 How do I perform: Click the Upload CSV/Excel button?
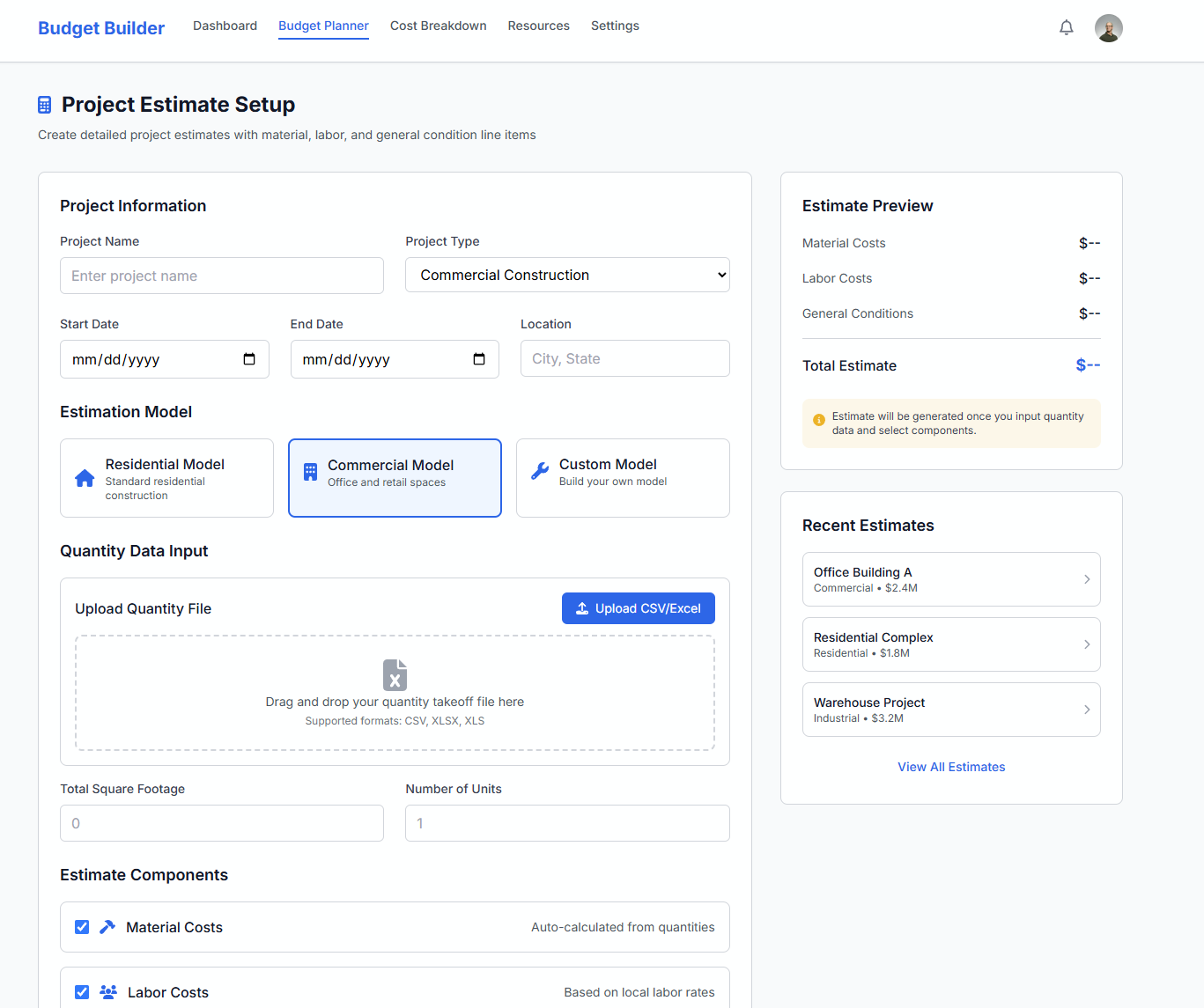click(638, 608)
